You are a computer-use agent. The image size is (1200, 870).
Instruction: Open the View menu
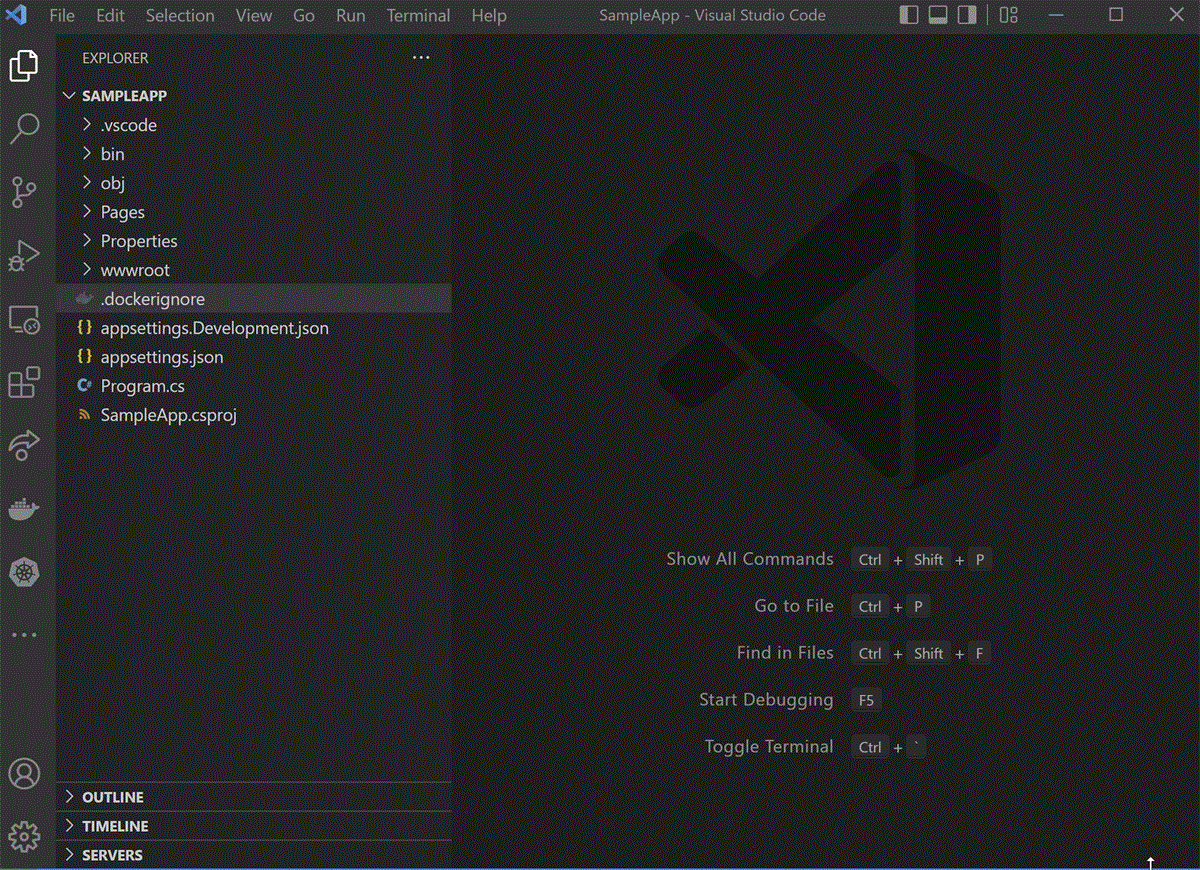pyautogui.click(x=254, y=16)
